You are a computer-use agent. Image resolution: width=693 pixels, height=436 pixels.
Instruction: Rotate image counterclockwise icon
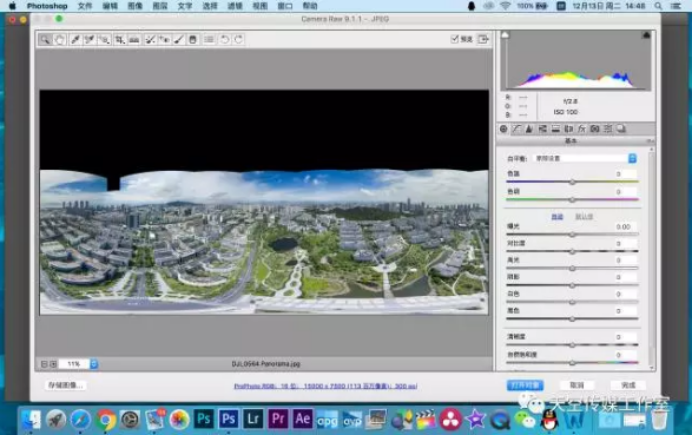[224, 40]
